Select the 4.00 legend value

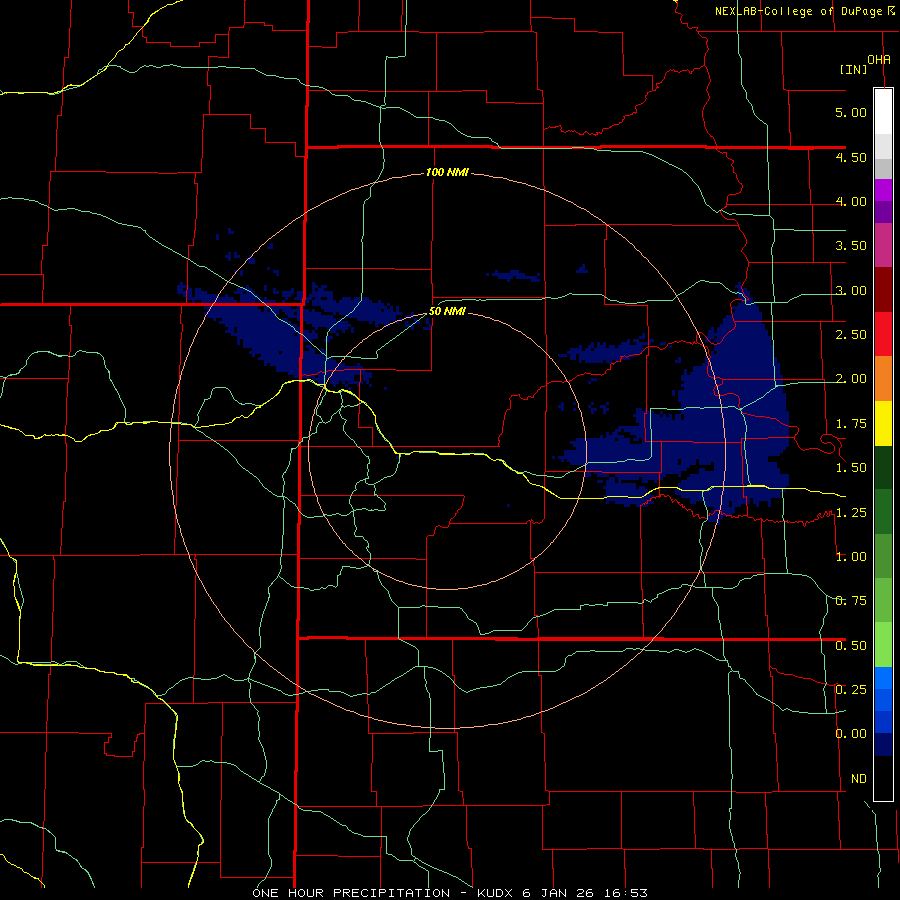[851, 201]
